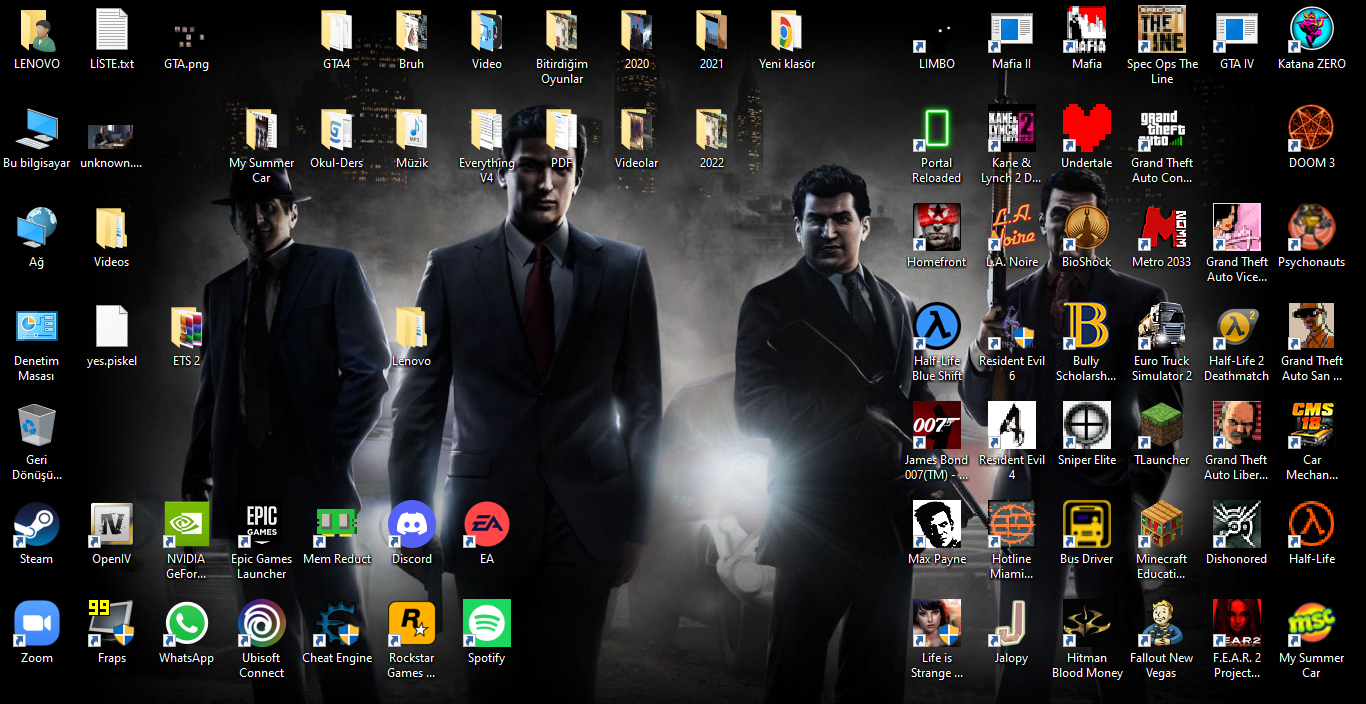Open the Denetim Masası icon
Viewport: 1366px width, 704px height.
click(37, 327)
